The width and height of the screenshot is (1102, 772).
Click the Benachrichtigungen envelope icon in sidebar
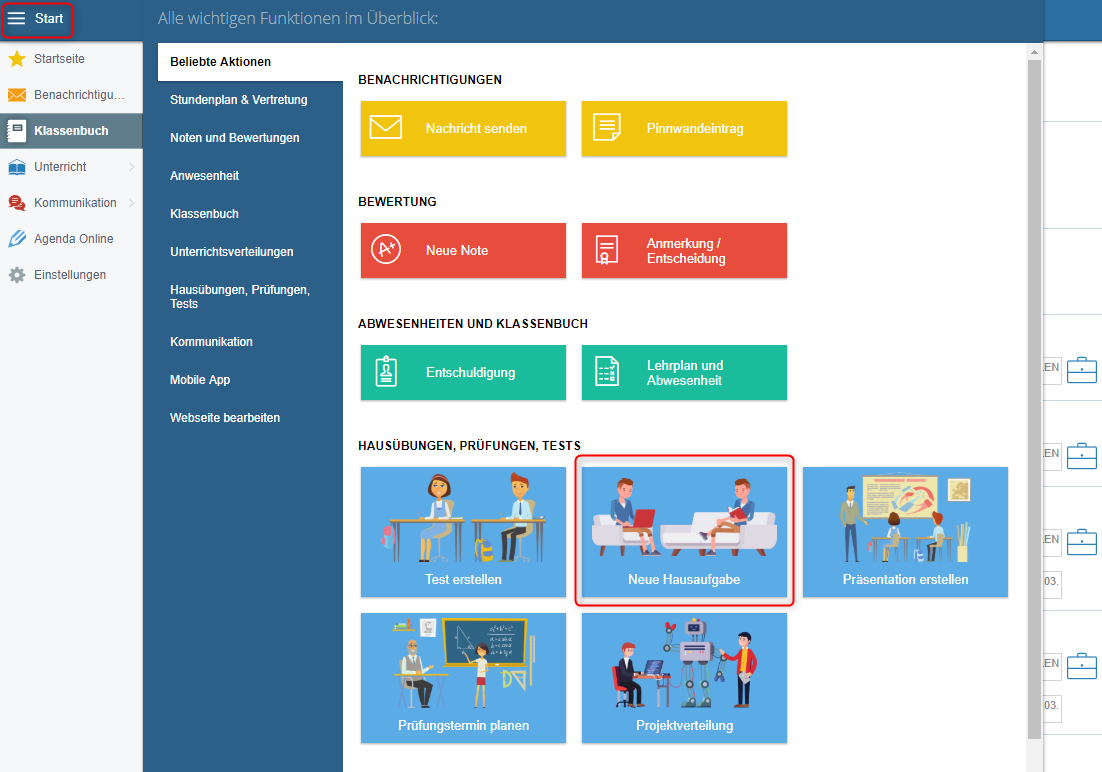17,95
